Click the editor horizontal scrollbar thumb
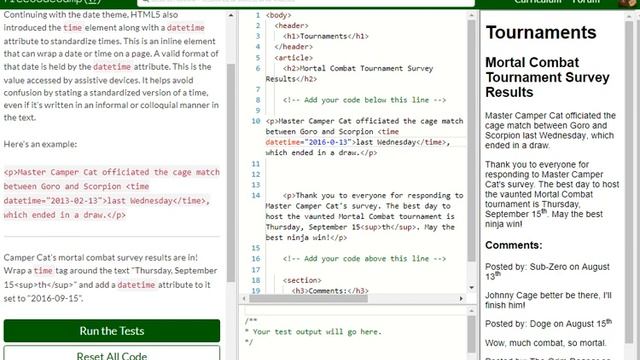 [x=309, y=299]
